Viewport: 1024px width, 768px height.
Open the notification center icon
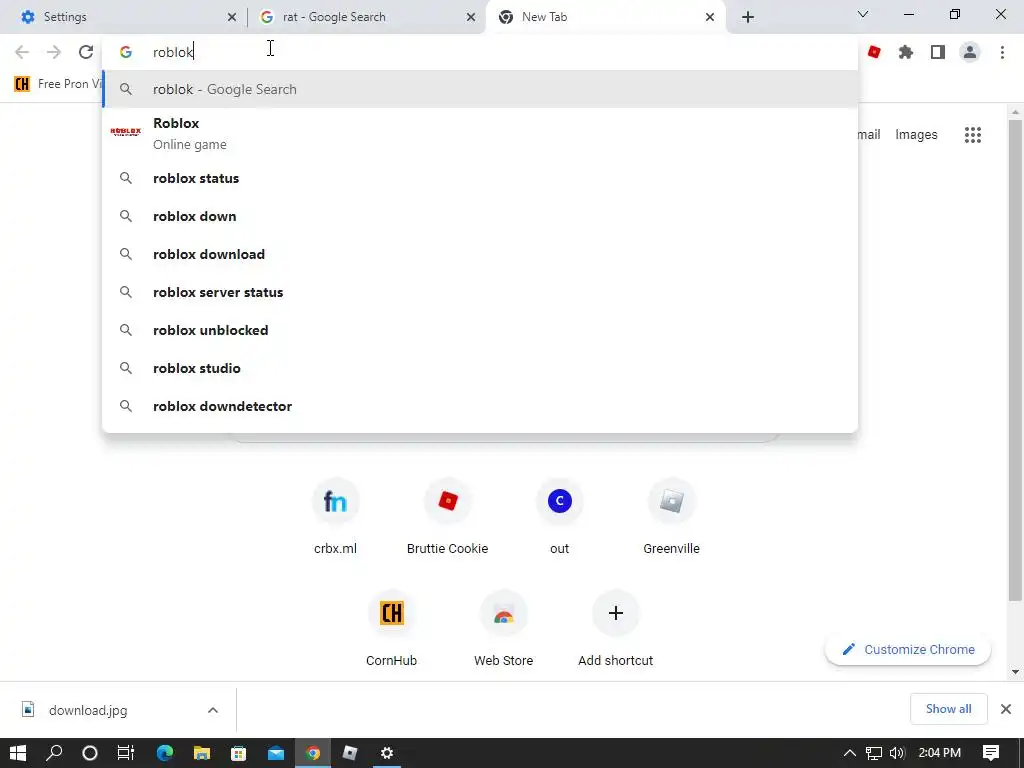tap(991, 753)
